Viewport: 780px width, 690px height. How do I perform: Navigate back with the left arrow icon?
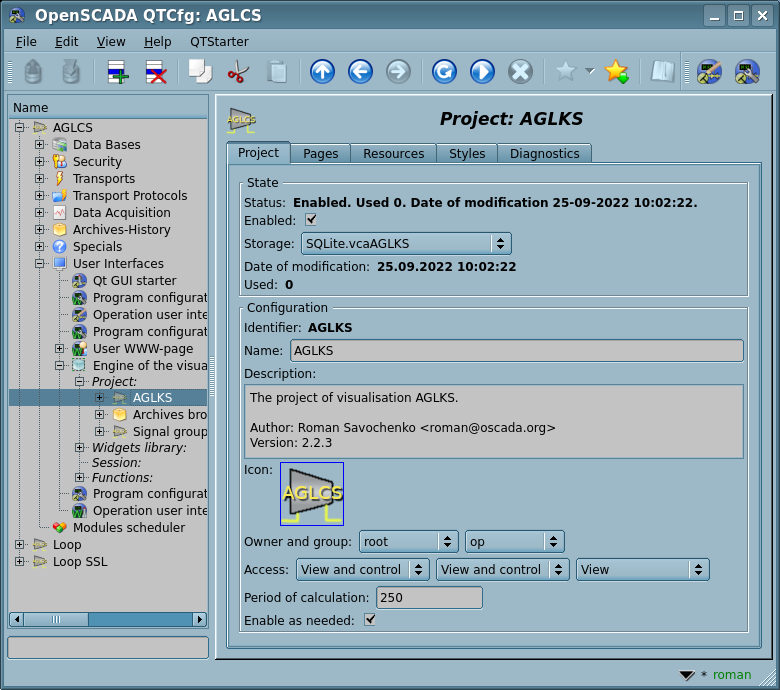(360, 72)
